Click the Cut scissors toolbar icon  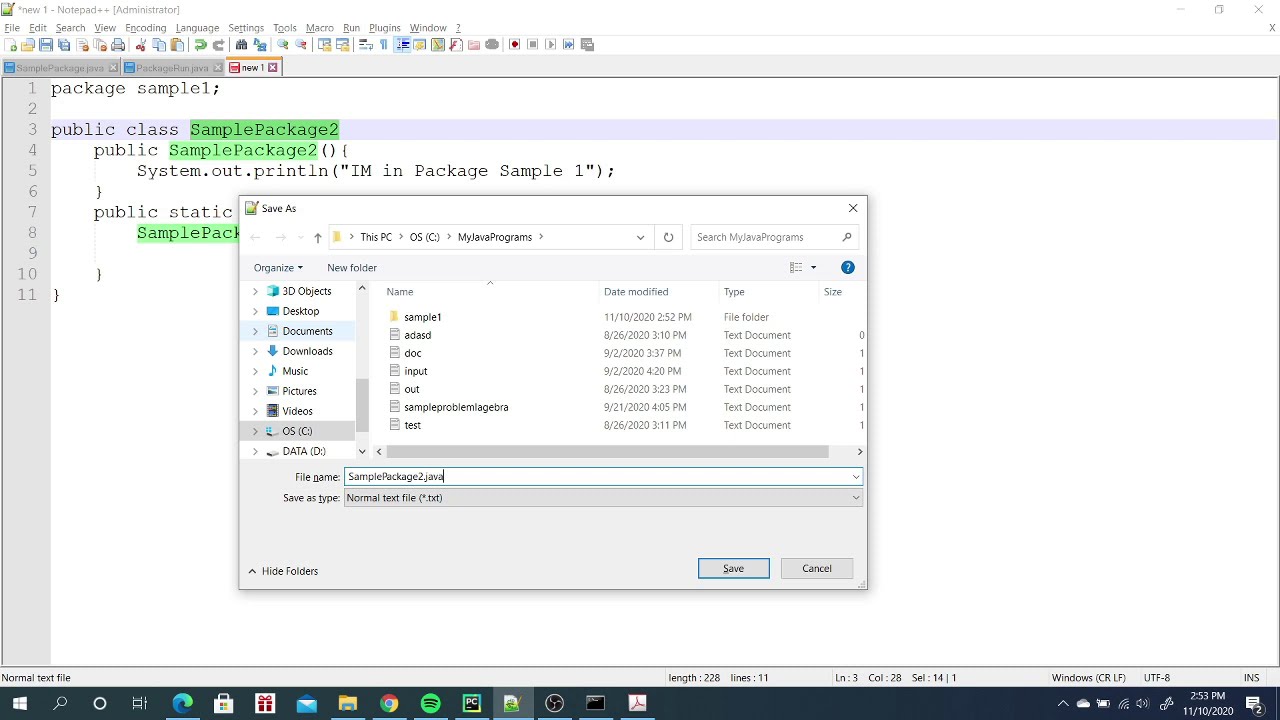140,45
